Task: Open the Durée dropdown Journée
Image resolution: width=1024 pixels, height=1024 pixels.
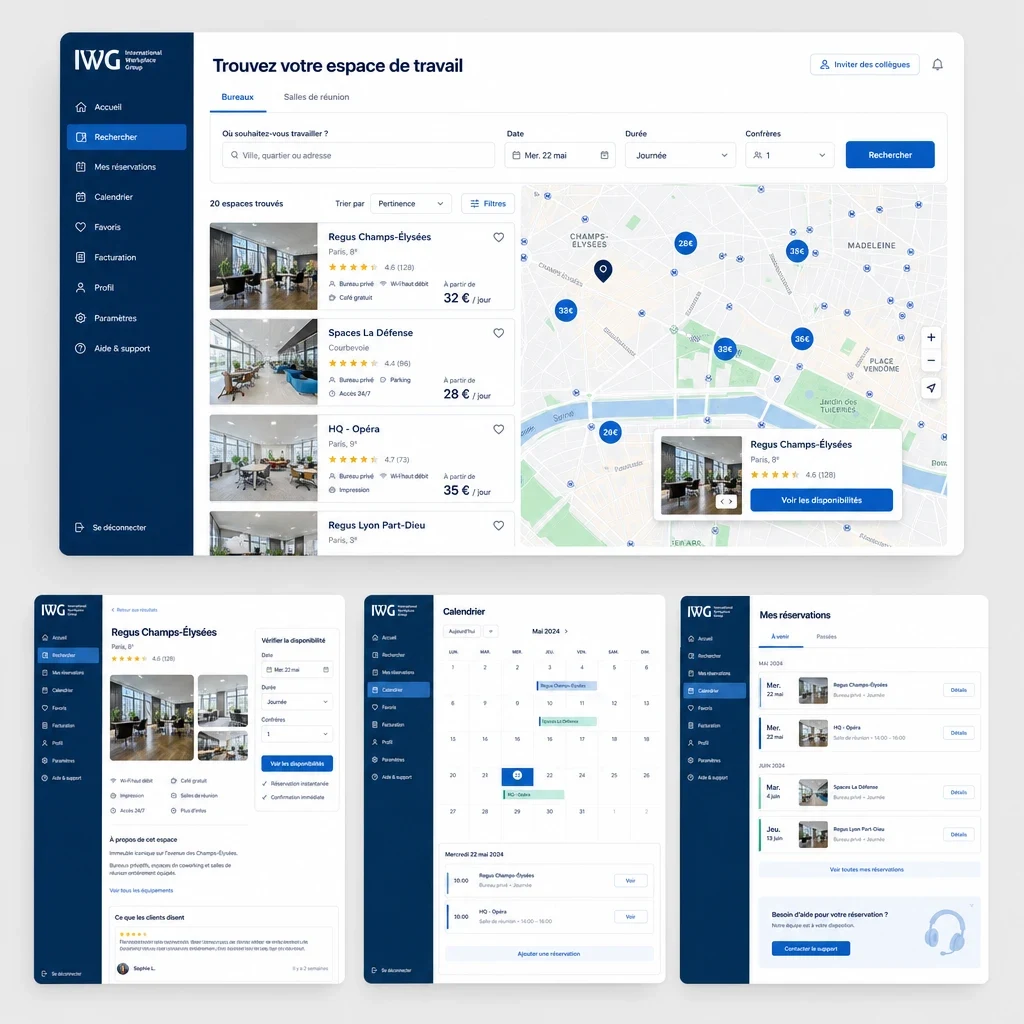Action: [680, 155]
